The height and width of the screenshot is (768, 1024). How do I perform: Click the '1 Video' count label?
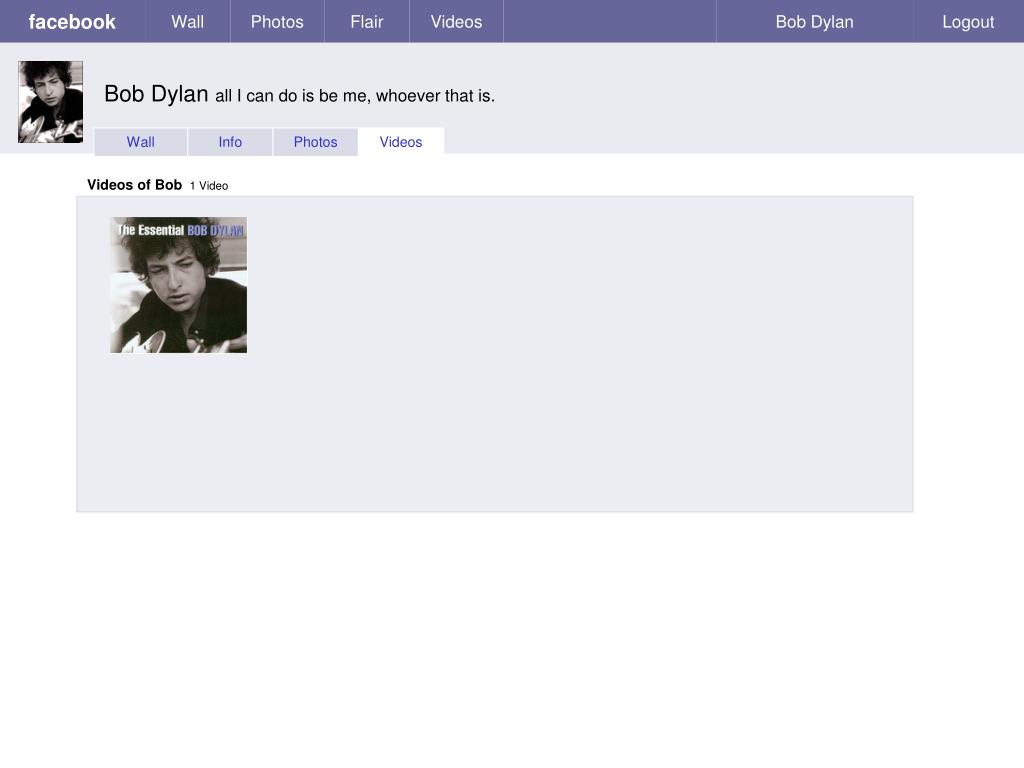(x=209, y=186)
